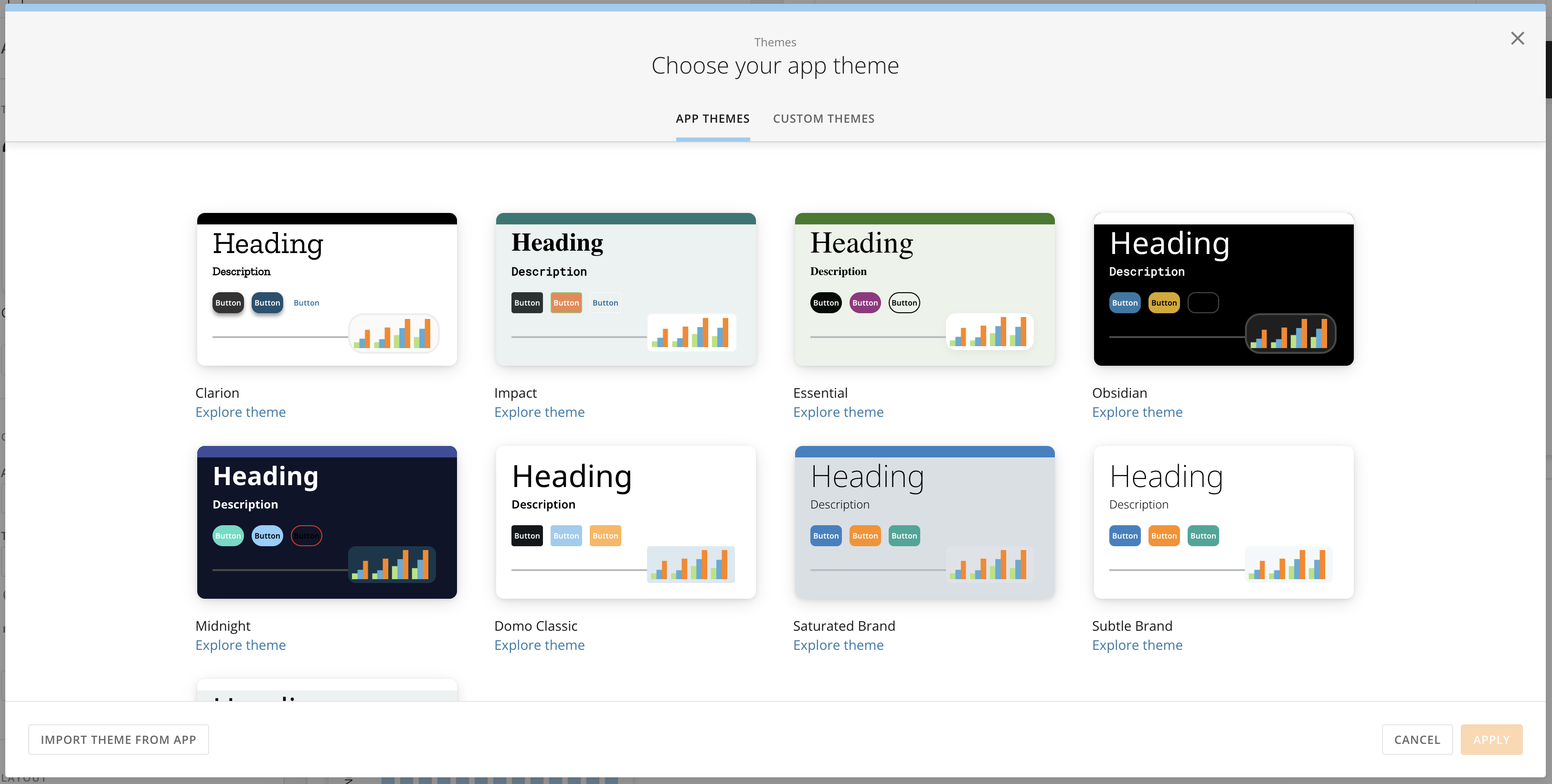Explore the Obsidian theme
This screenshot has height=784, width=1552.
tap(1137, 412)
